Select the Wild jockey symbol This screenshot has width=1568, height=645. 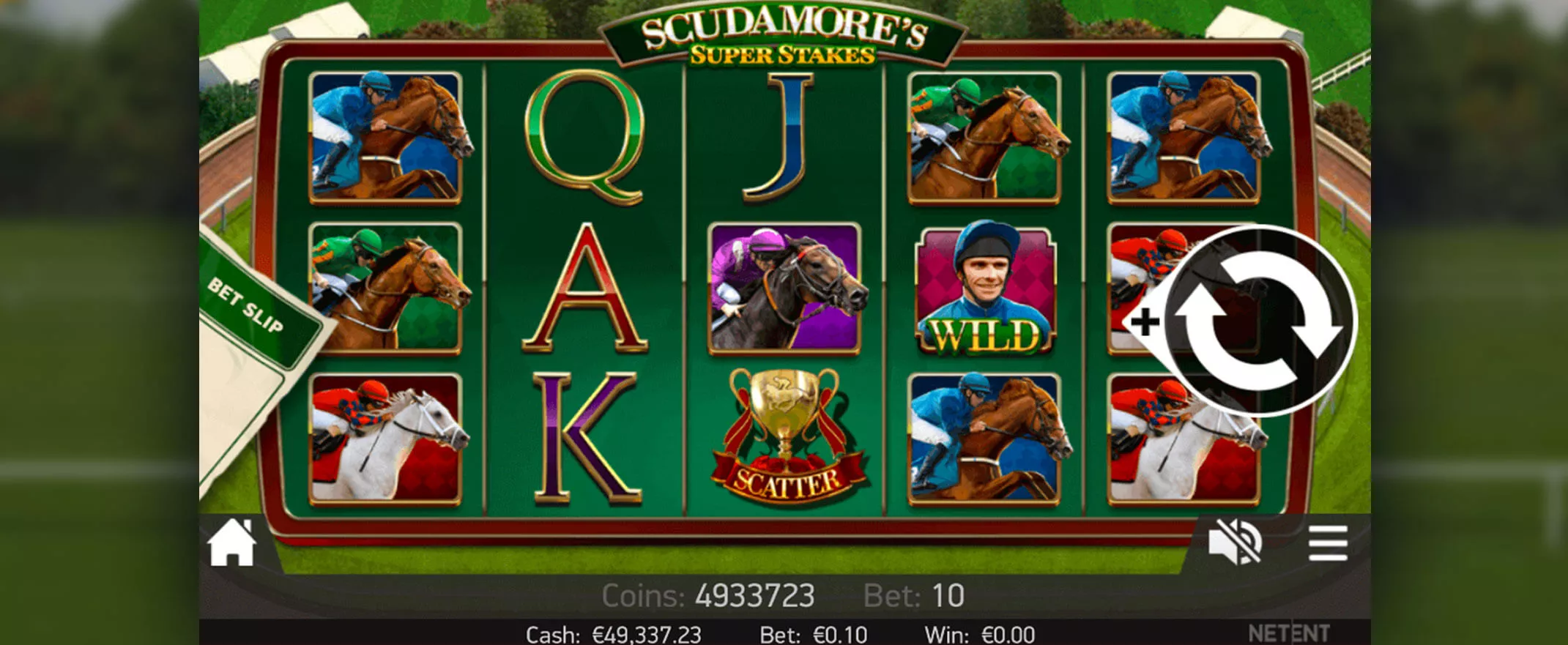[x=985, y=290]
